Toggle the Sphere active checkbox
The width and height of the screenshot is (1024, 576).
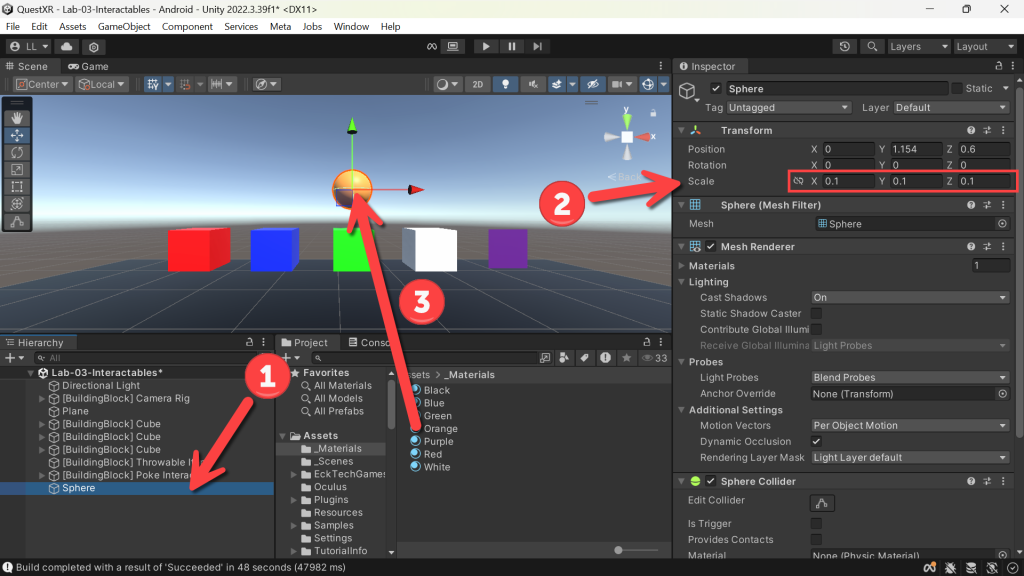pos(716,89)
